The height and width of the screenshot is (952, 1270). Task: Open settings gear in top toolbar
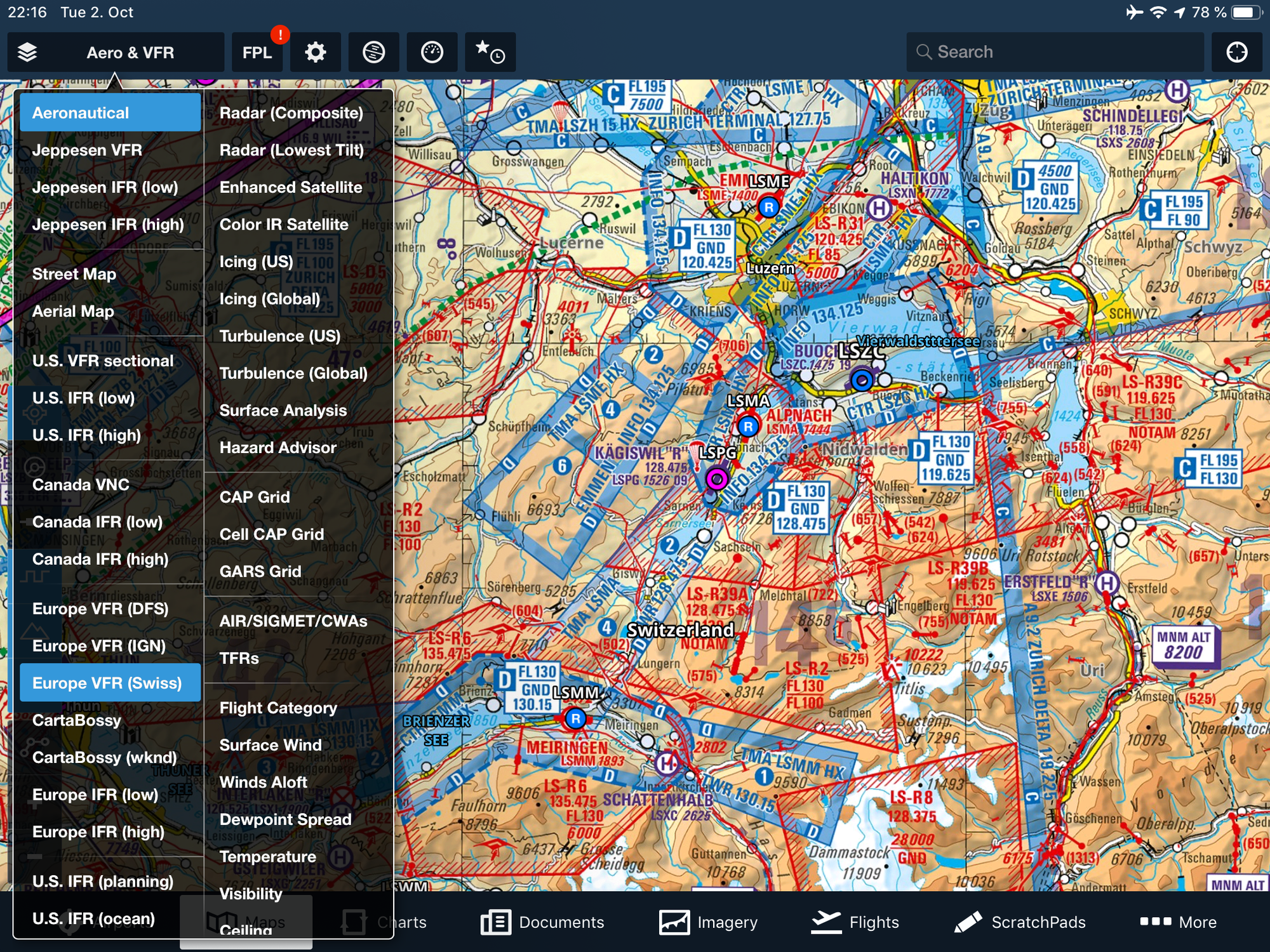click(x=315, y=52)
